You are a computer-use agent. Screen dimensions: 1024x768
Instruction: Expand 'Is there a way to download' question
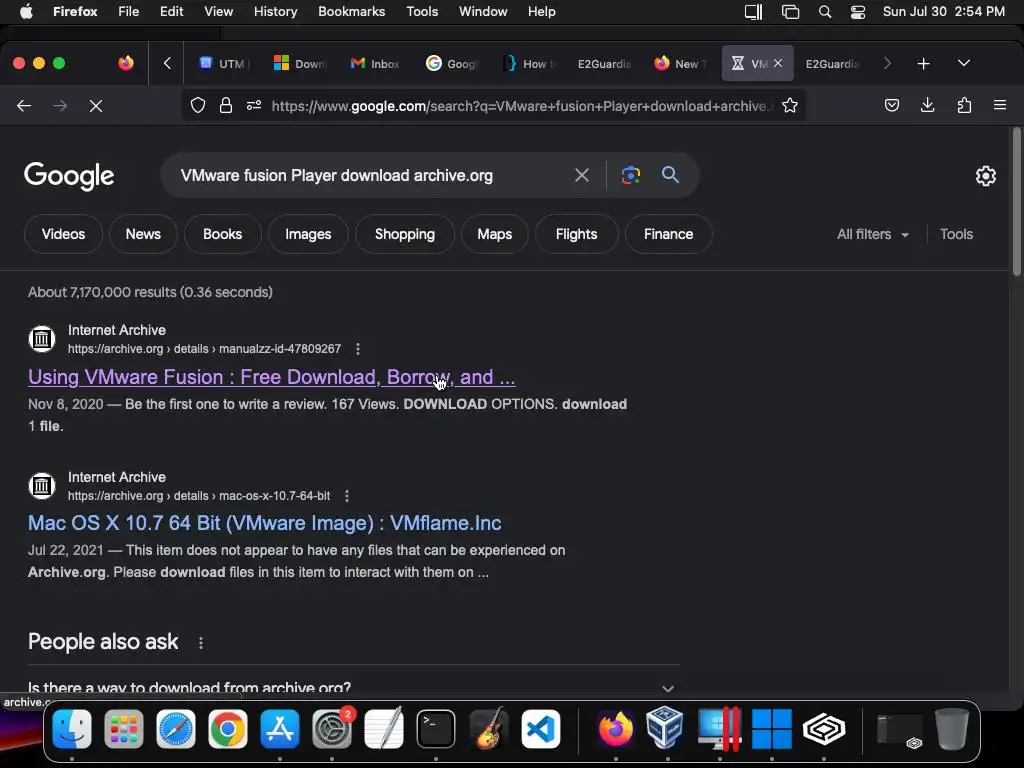(x=353, y=688)
